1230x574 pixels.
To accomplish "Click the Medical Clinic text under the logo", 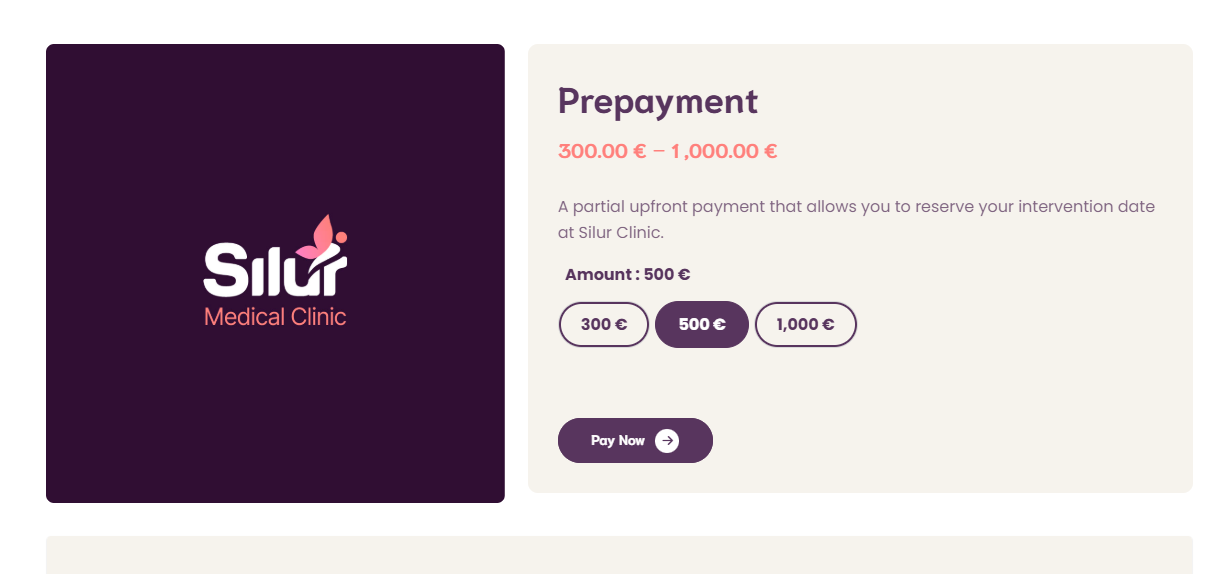I will (275, 317).
